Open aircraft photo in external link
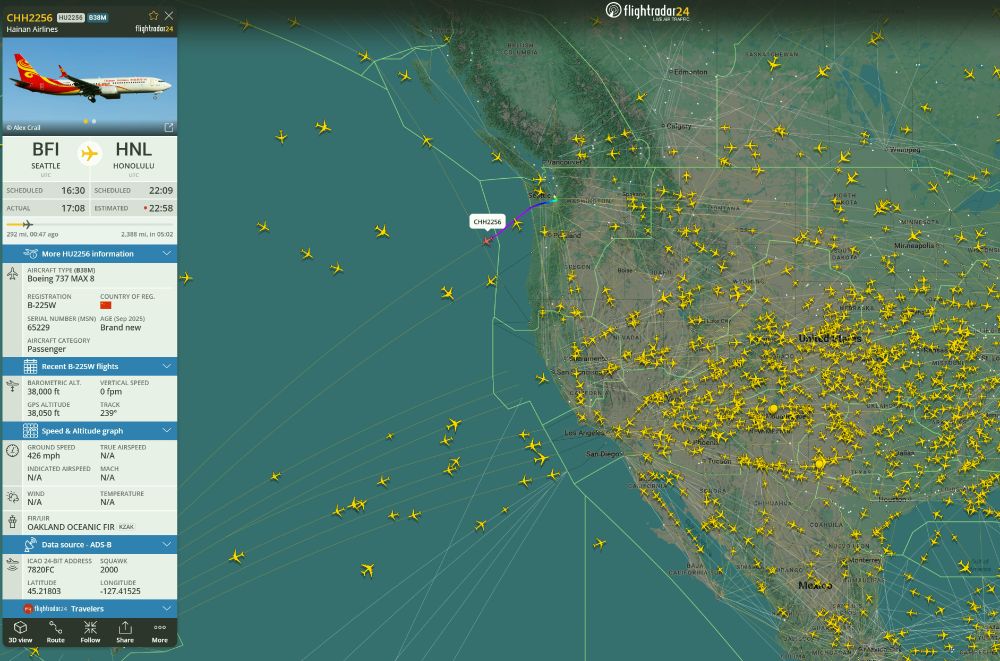 pyautogui.click(x=168, y=128)
